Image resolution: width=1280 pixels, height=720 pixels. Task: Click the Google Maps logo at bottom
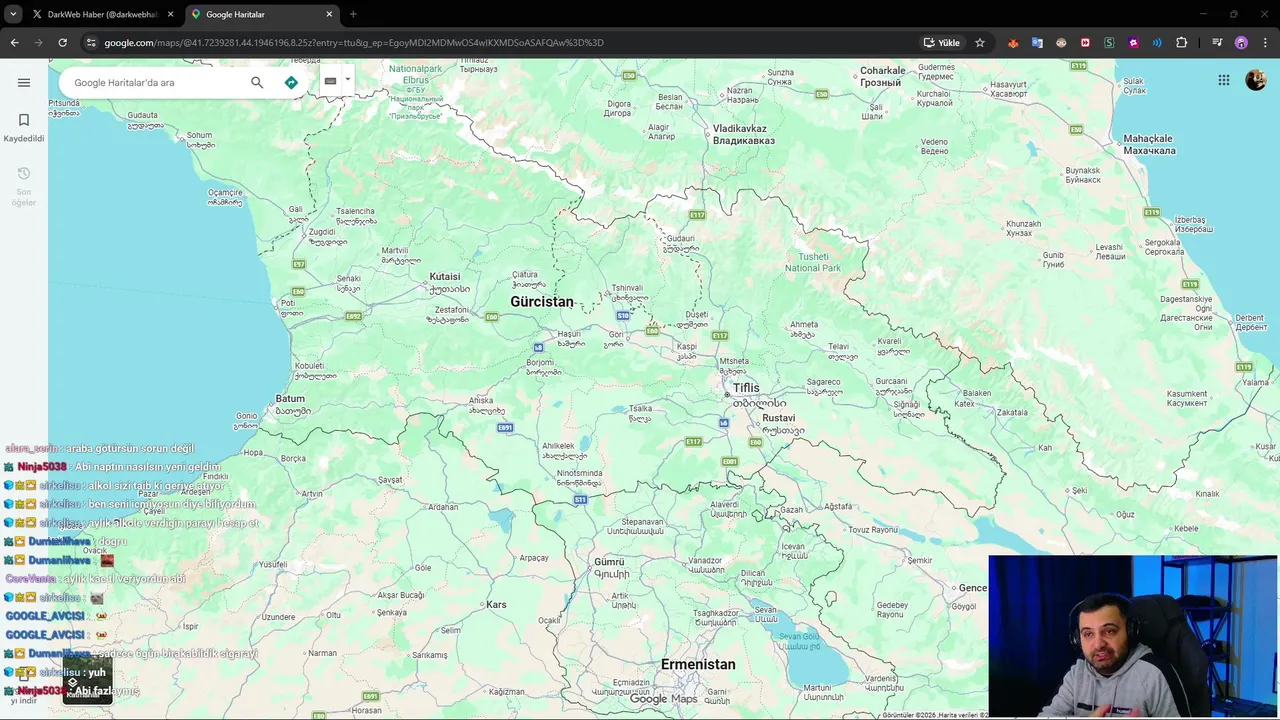point(664,699)
